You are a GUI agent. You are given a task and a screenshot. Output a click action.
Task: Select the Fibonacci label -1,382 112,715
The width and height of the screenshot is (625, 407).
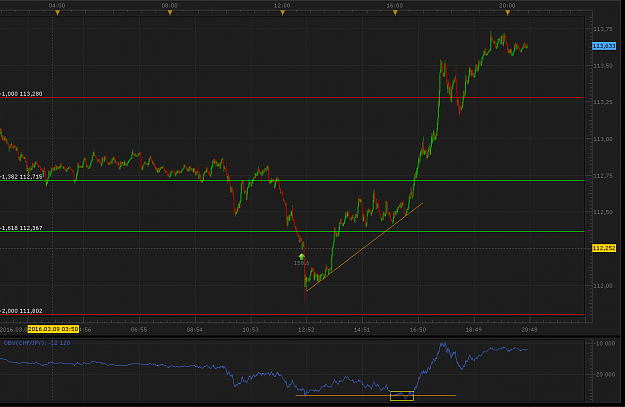tap(21, 177)
